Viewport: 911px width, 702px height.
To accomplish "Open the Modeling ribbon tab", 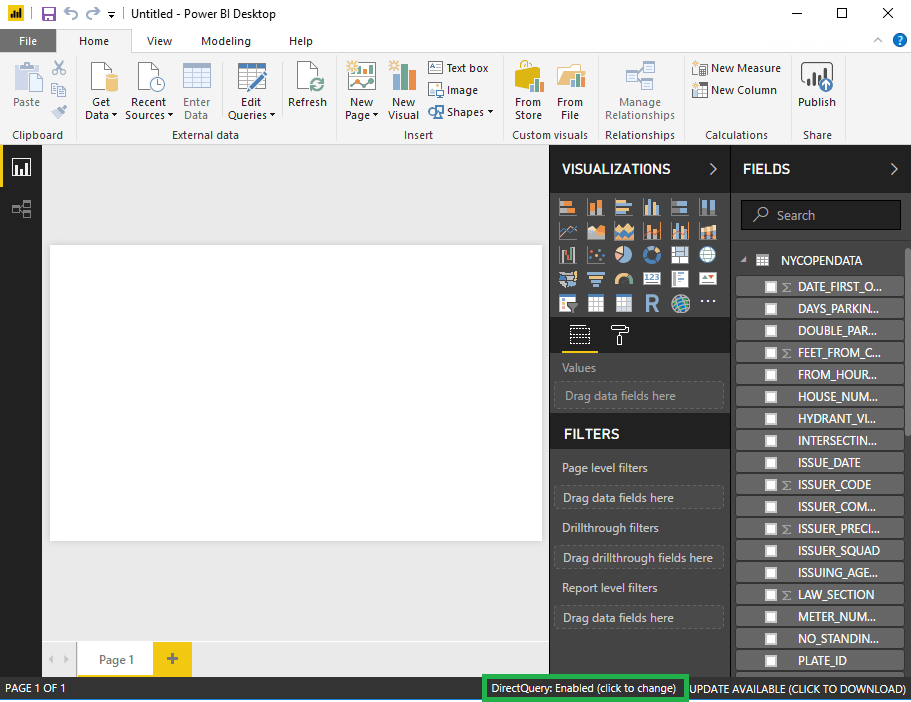I will (226, 41).
